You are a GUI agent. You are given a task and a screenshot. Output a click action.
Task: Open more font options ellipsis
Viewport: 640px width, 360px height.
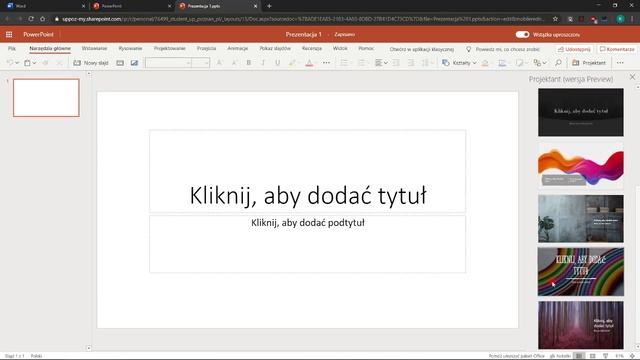click(x=326, y=63)
